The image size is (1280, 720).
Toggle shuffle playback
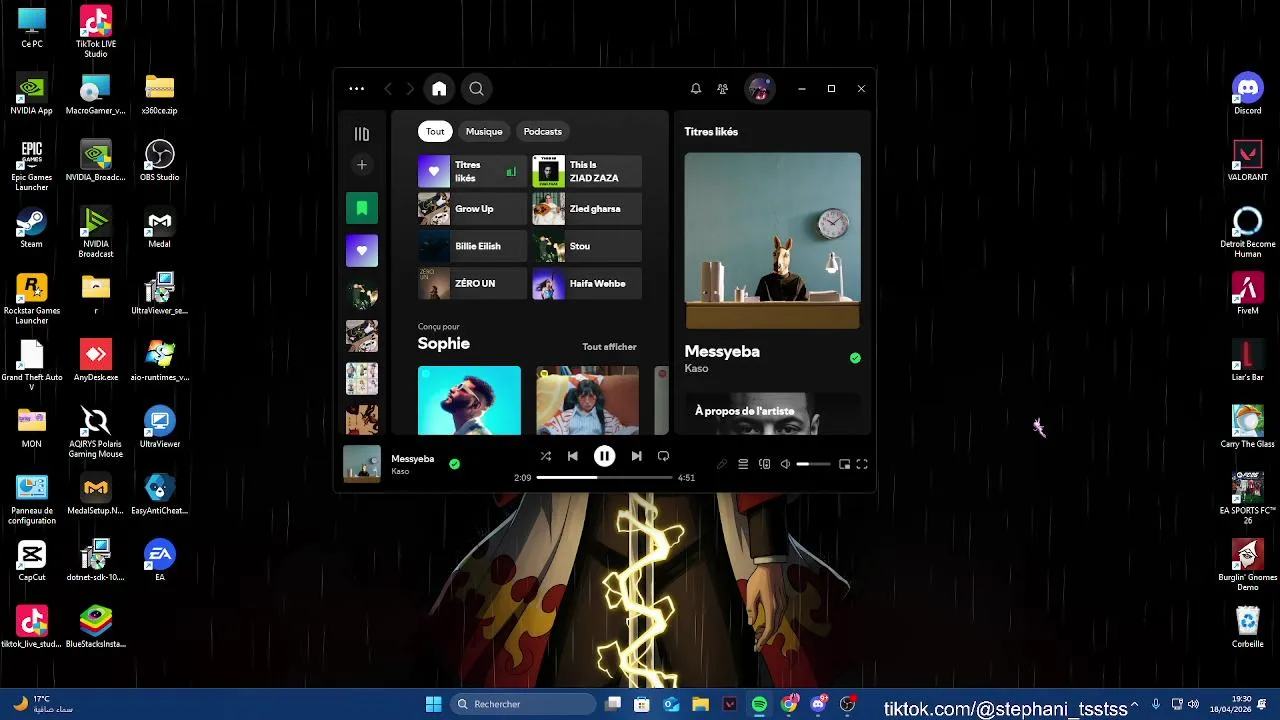tap(546, 456)
